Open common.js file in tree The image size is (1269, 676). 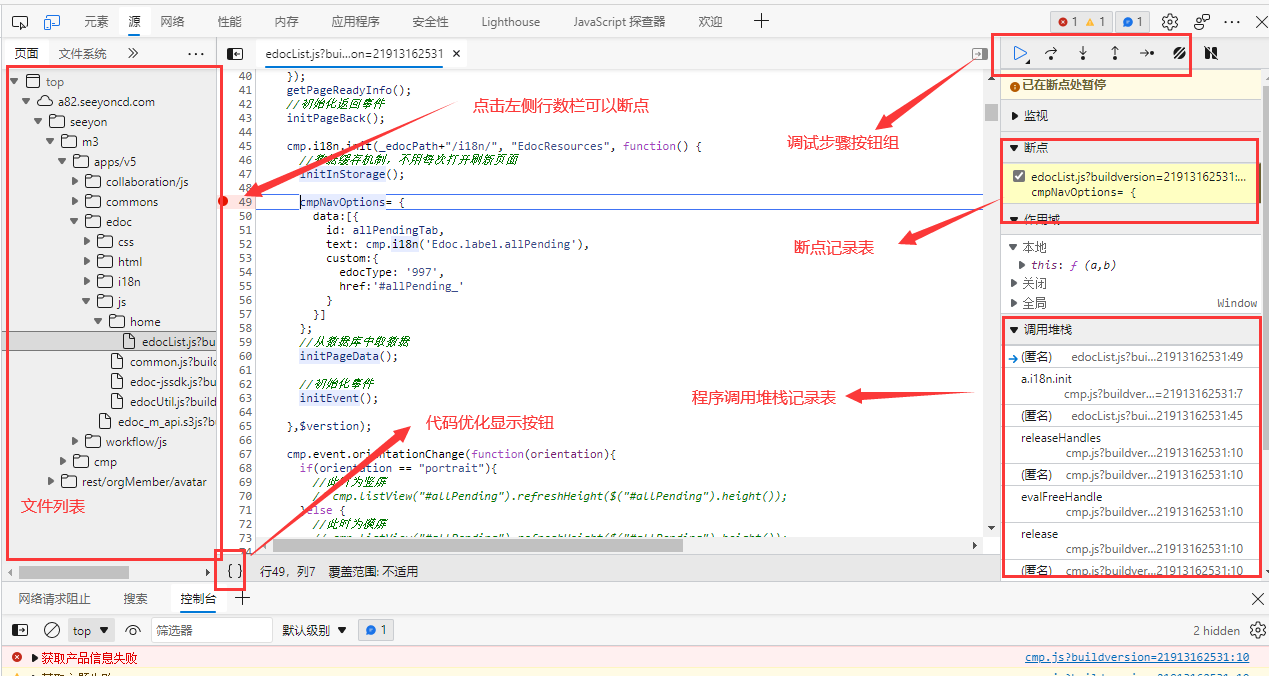(163, 361)
